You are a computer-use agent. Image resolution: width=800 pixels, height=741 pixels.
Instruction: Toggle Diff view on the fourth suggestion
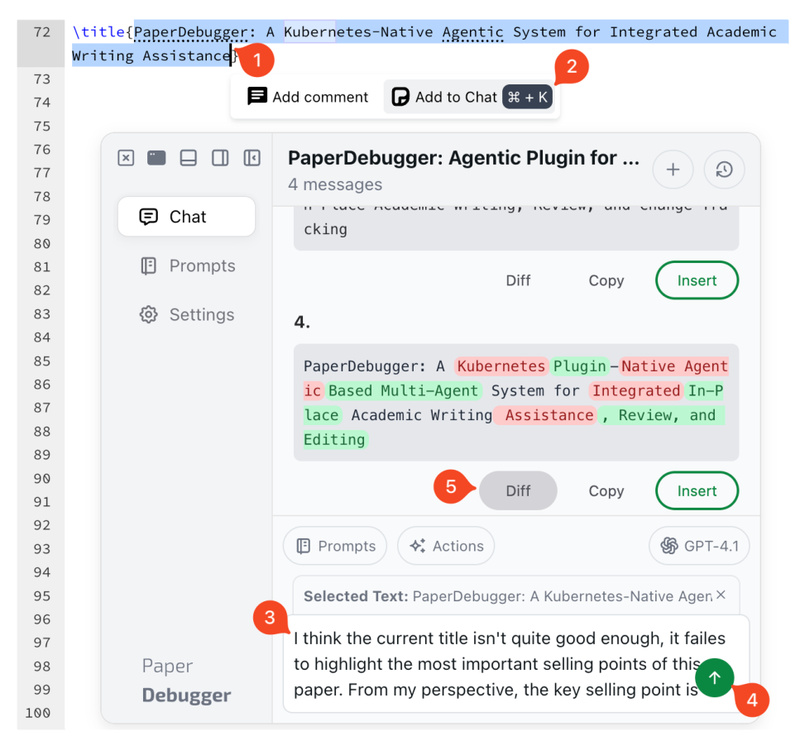pos(518,491)
